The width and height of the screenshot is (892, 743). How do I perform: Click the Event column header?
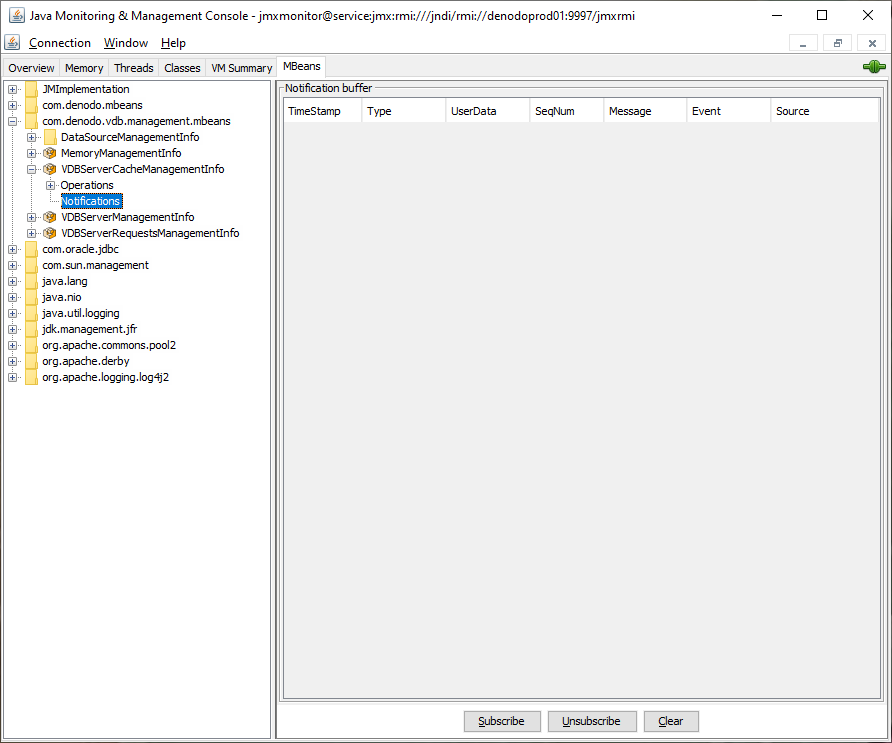click(729, 111)
